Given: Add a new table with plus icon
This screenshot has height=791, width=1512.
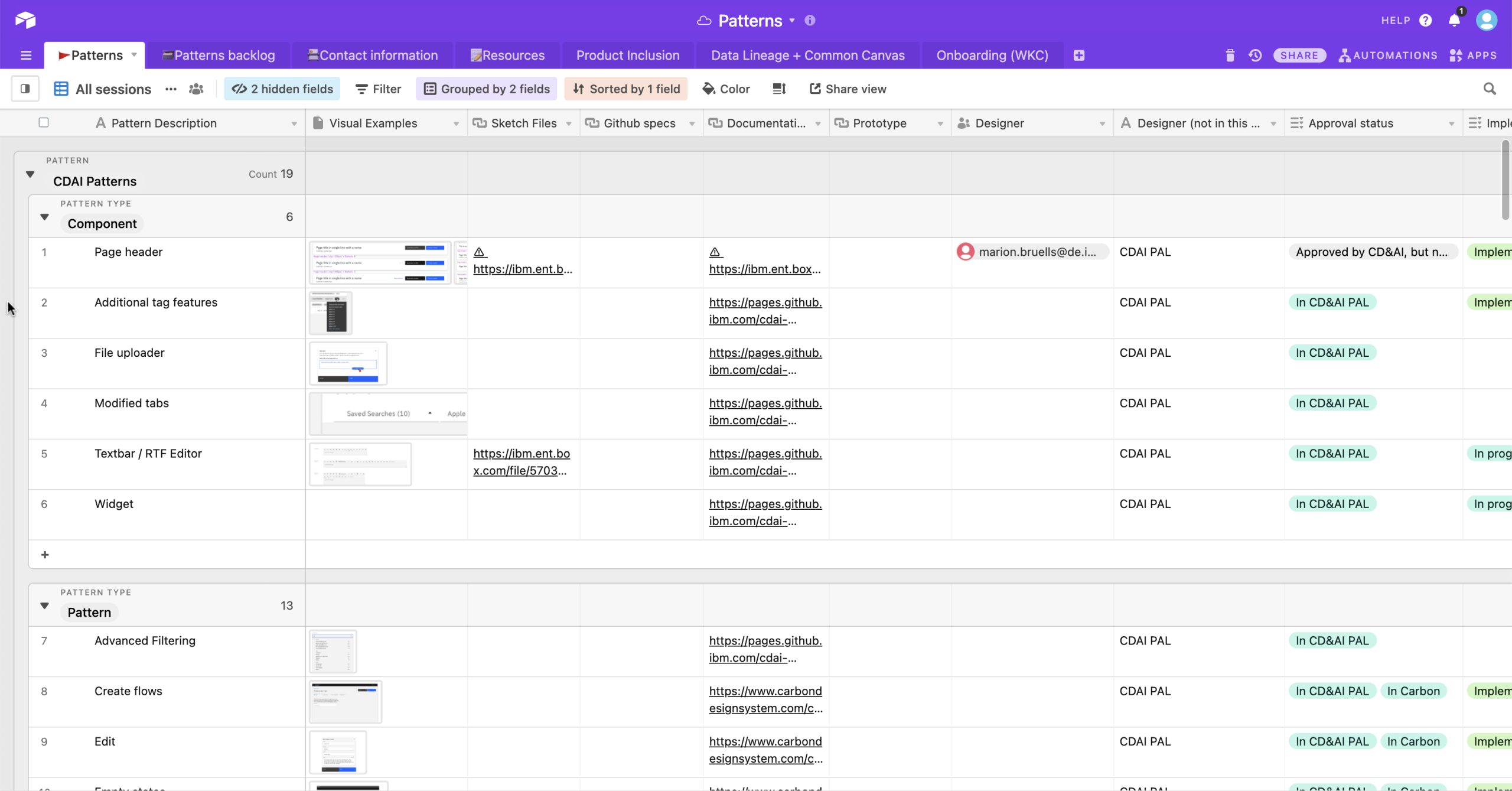Looking at the screenshot, I should coord(1079,56).
